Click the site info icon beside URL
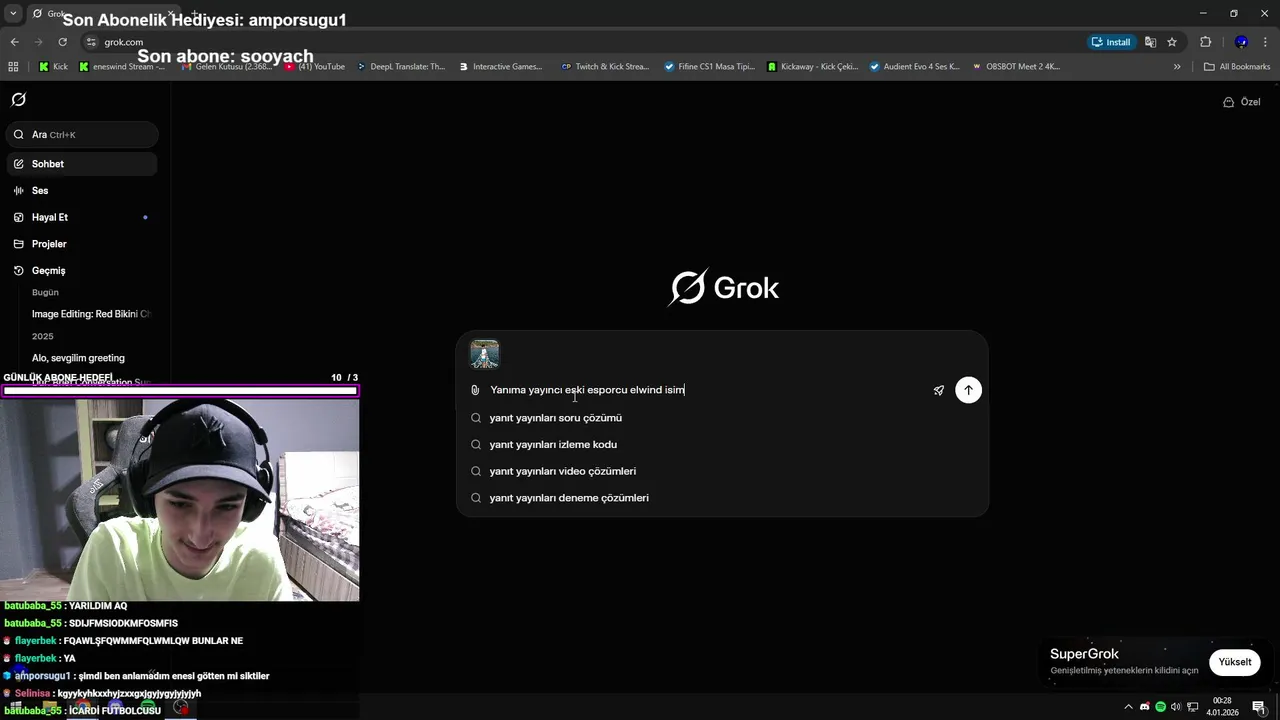The image size is (1280, 720). 91,42
